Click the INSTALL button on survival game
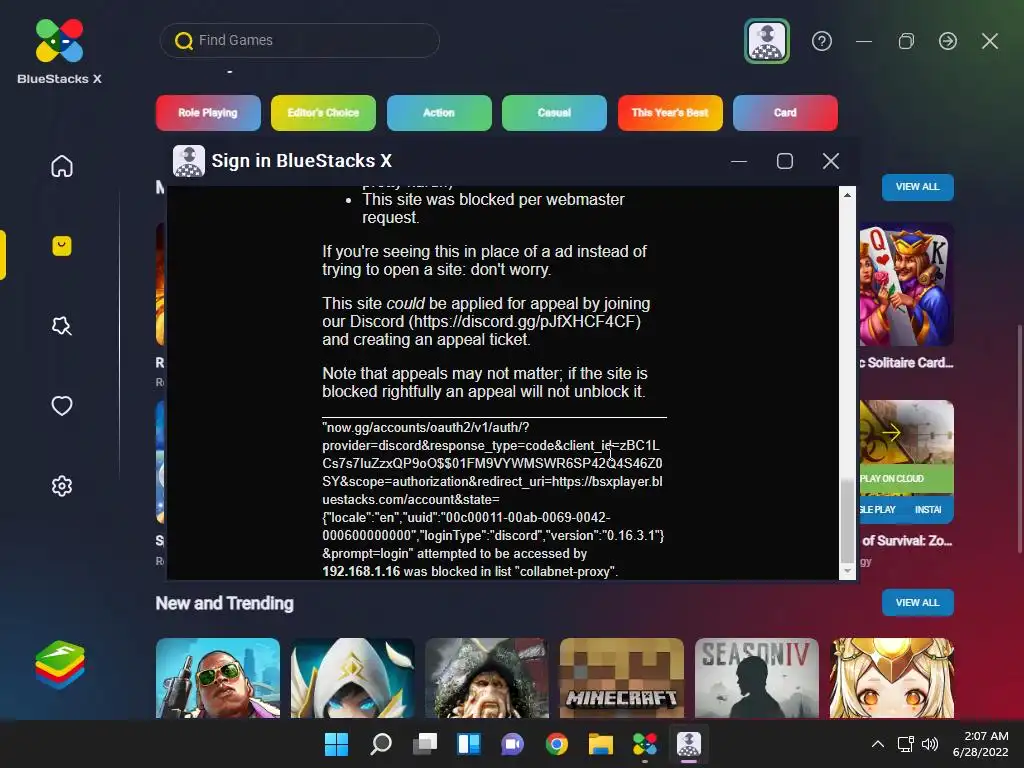This screenshot has height=768, width=1024. [x=929, y=509]
